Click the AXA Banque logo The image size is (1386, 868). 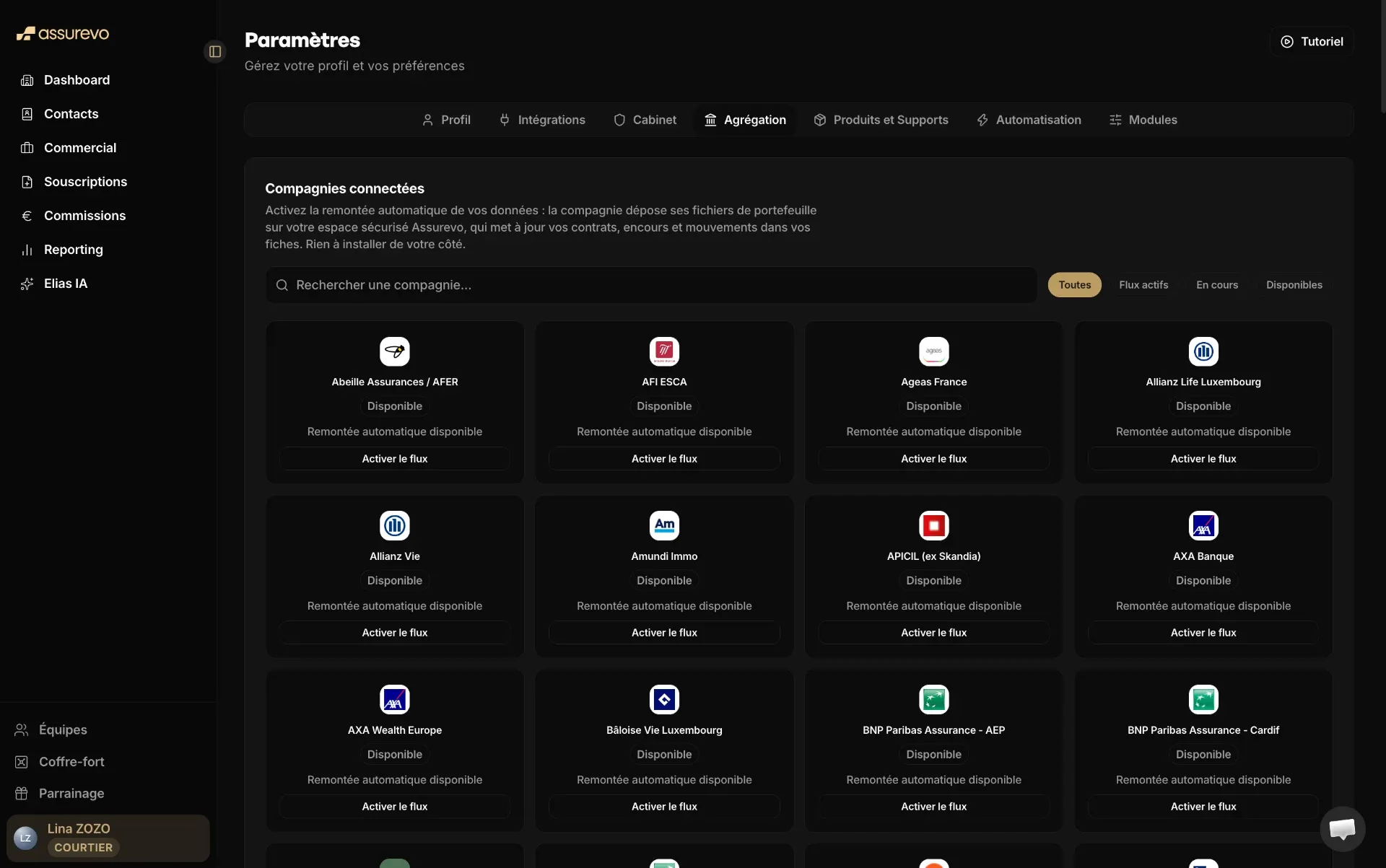(1203, 525)
